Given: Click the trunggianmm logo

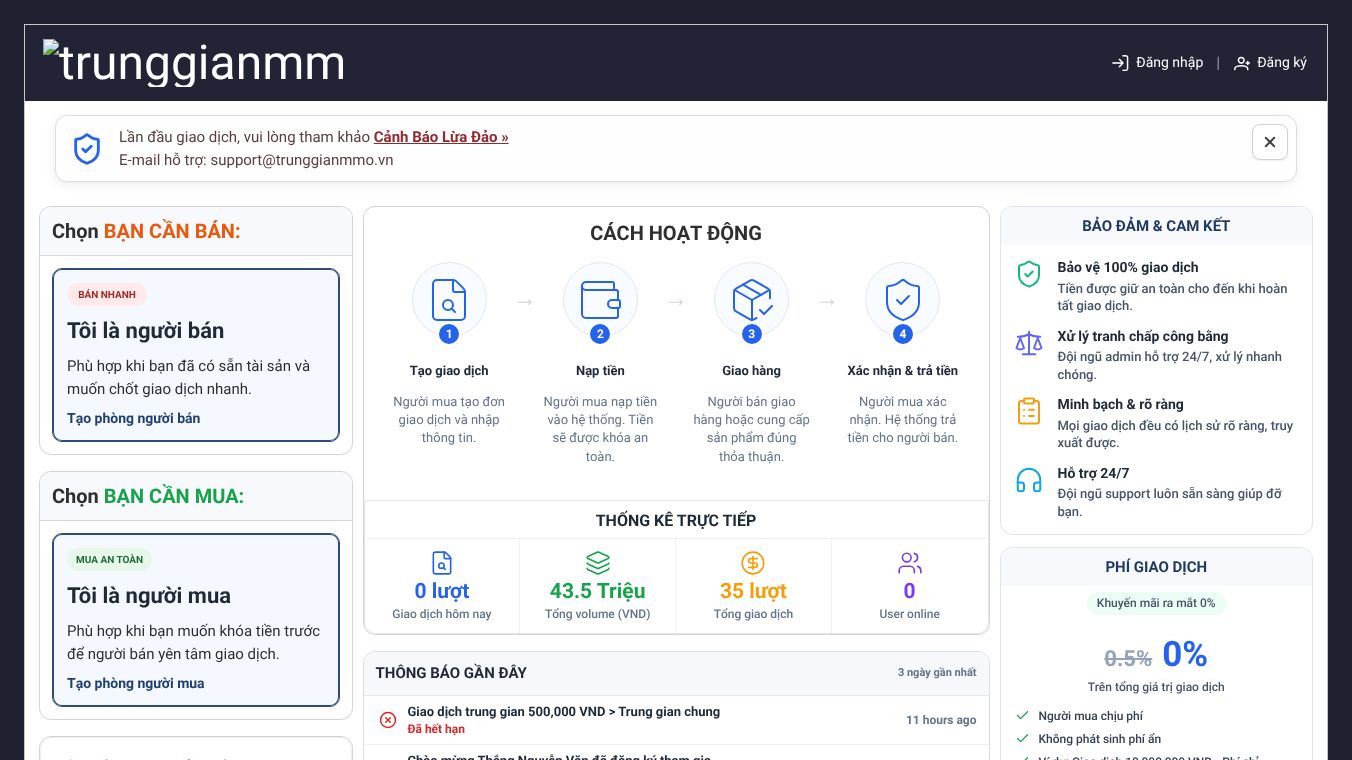Looking at the screenshot, I should point(194,63).
